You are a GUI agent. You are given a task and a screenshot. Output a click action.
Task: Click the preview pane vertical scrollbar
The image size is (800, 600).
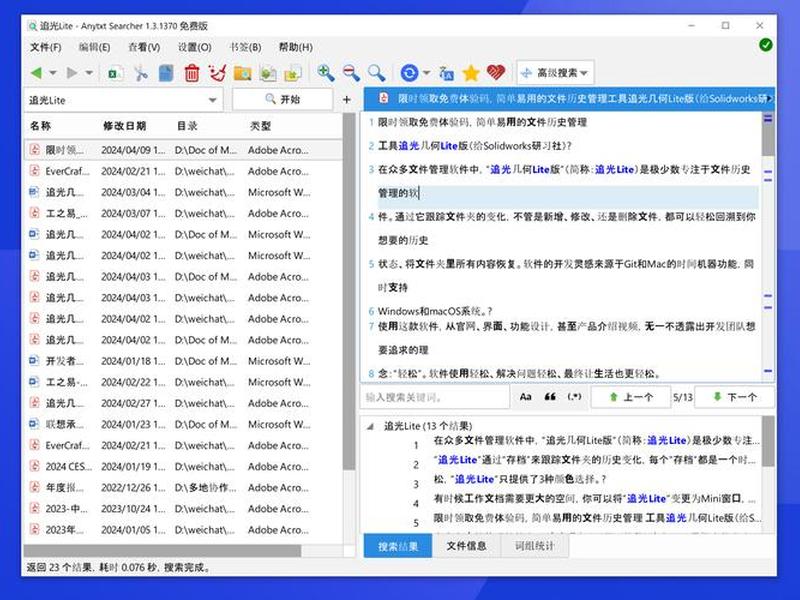768,135
